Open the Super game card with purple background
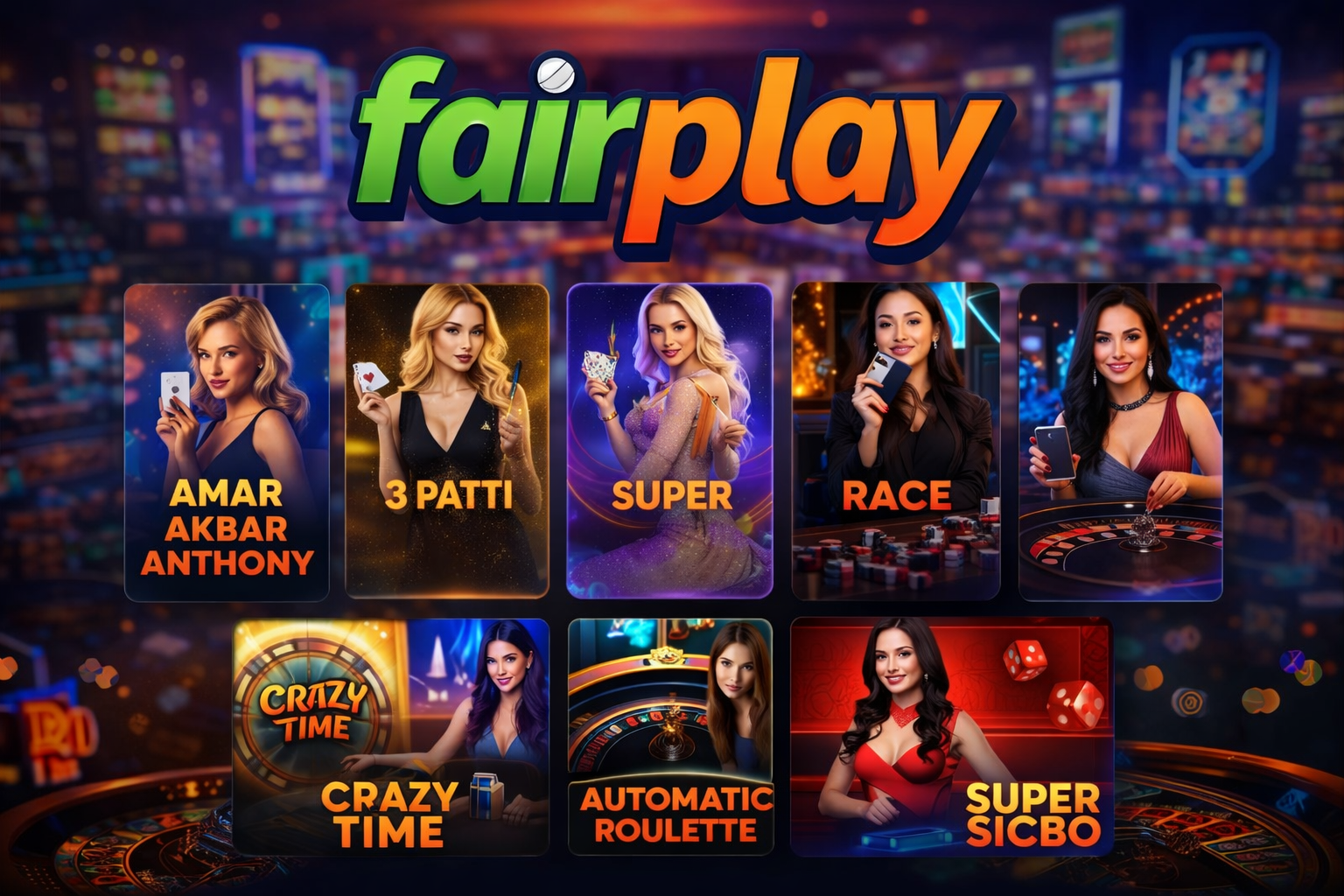Viewport: 1344px width, 896px height. [x=669, y=440]
